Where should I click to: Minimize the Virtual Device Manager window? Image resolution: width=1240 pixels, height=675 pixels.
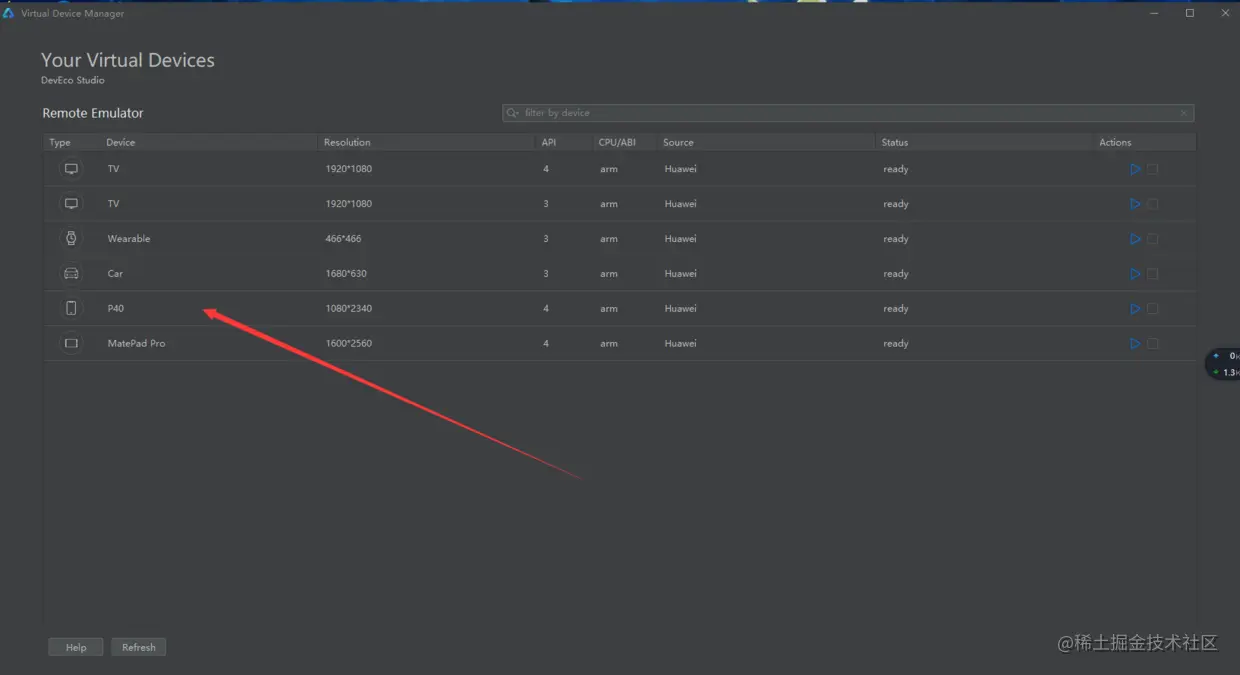pyautogui.click(x=1154, y=13)
